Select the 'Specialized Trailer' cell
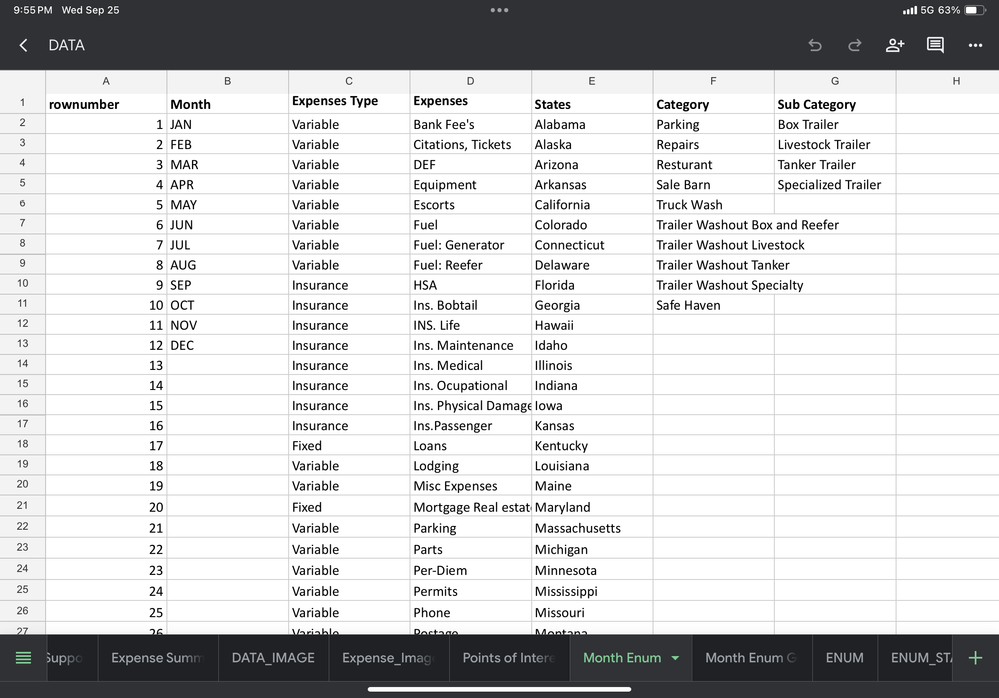The width and height of the screenshot is (999, 698). [x=835, y=185]
